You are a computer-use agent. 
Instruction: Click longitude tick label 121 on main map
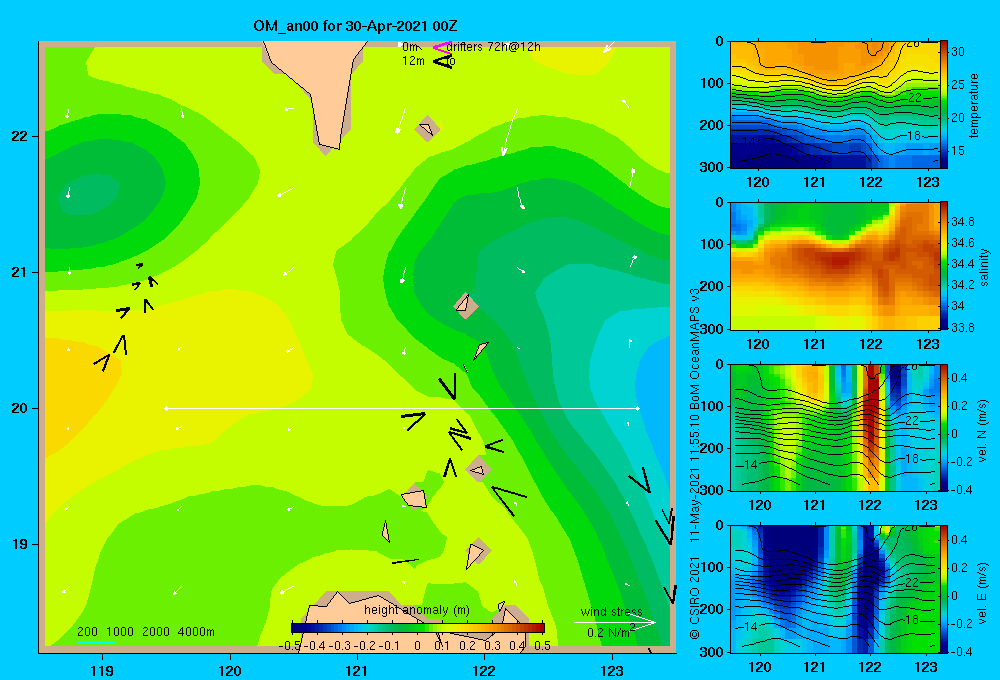click(357, 671)
